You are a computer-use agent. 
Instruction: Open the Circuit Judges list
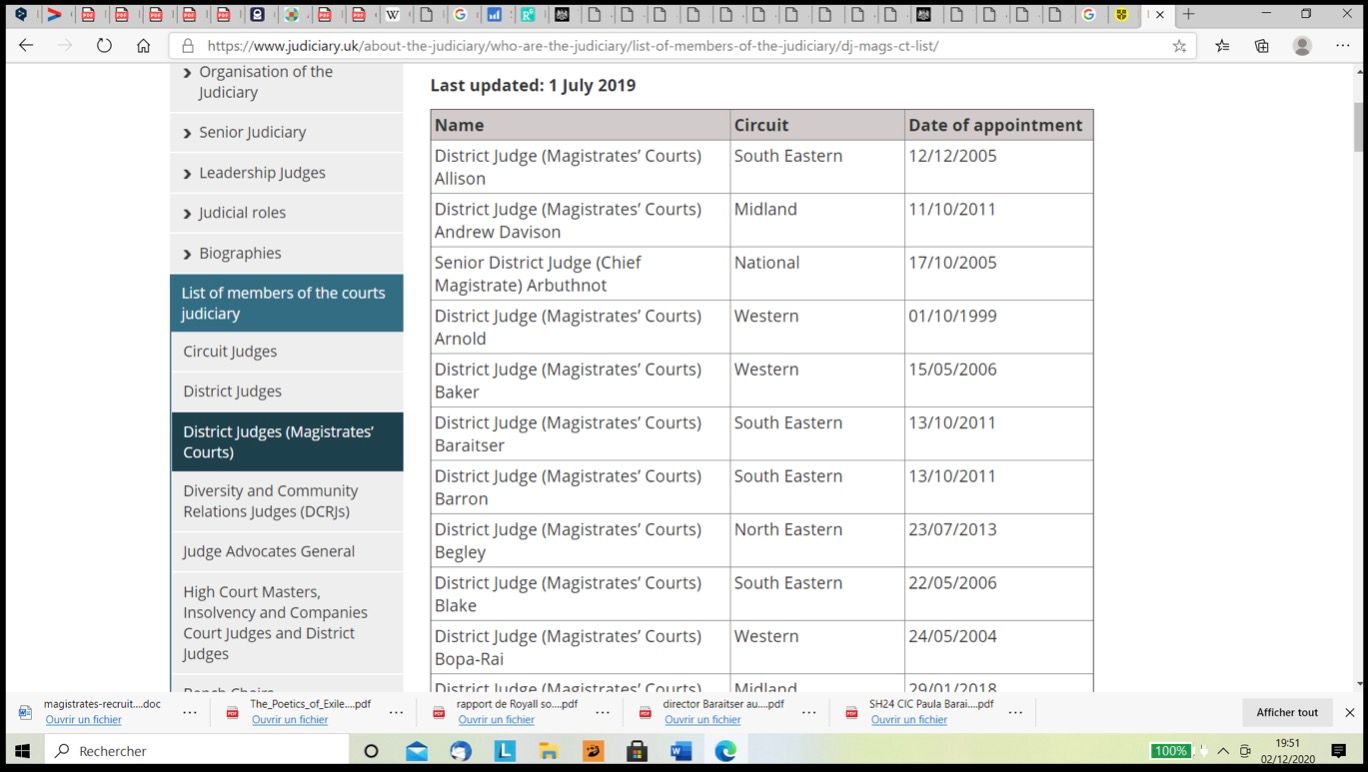pos(287,351)
